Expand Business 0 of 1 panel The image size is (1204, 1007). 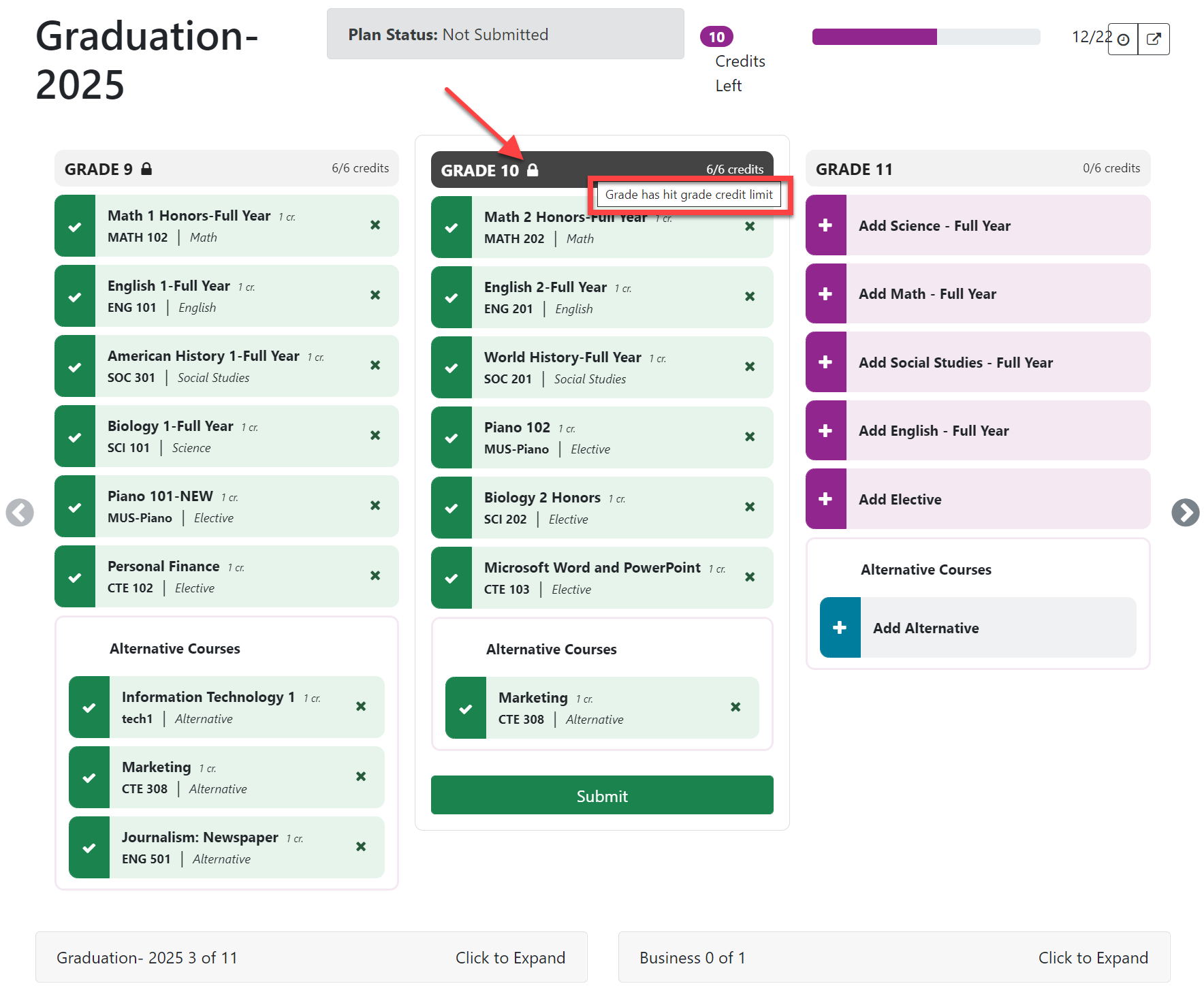tap(894, 957)
